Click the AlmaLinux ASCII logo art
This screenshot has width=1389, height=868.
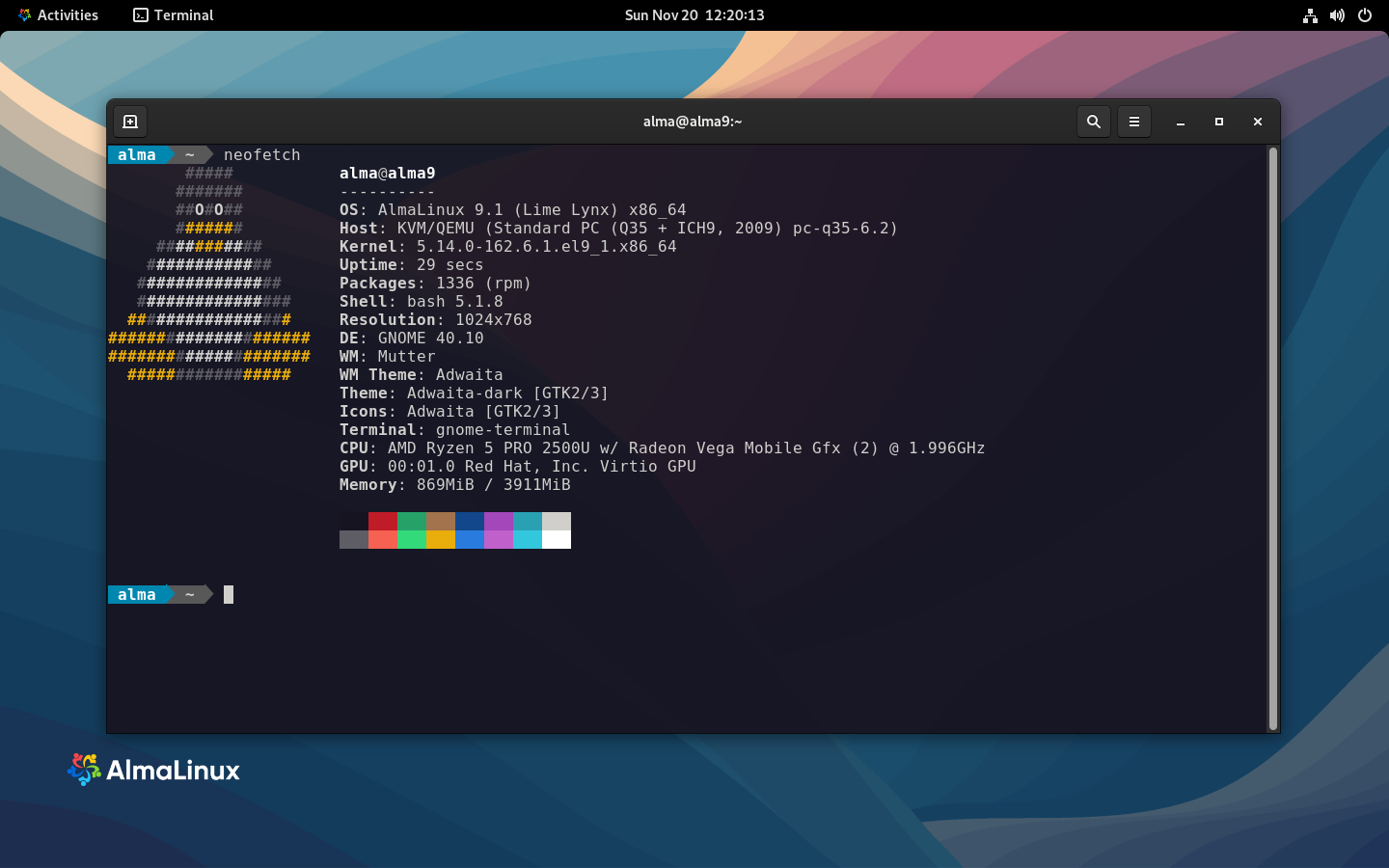[209, 274]
